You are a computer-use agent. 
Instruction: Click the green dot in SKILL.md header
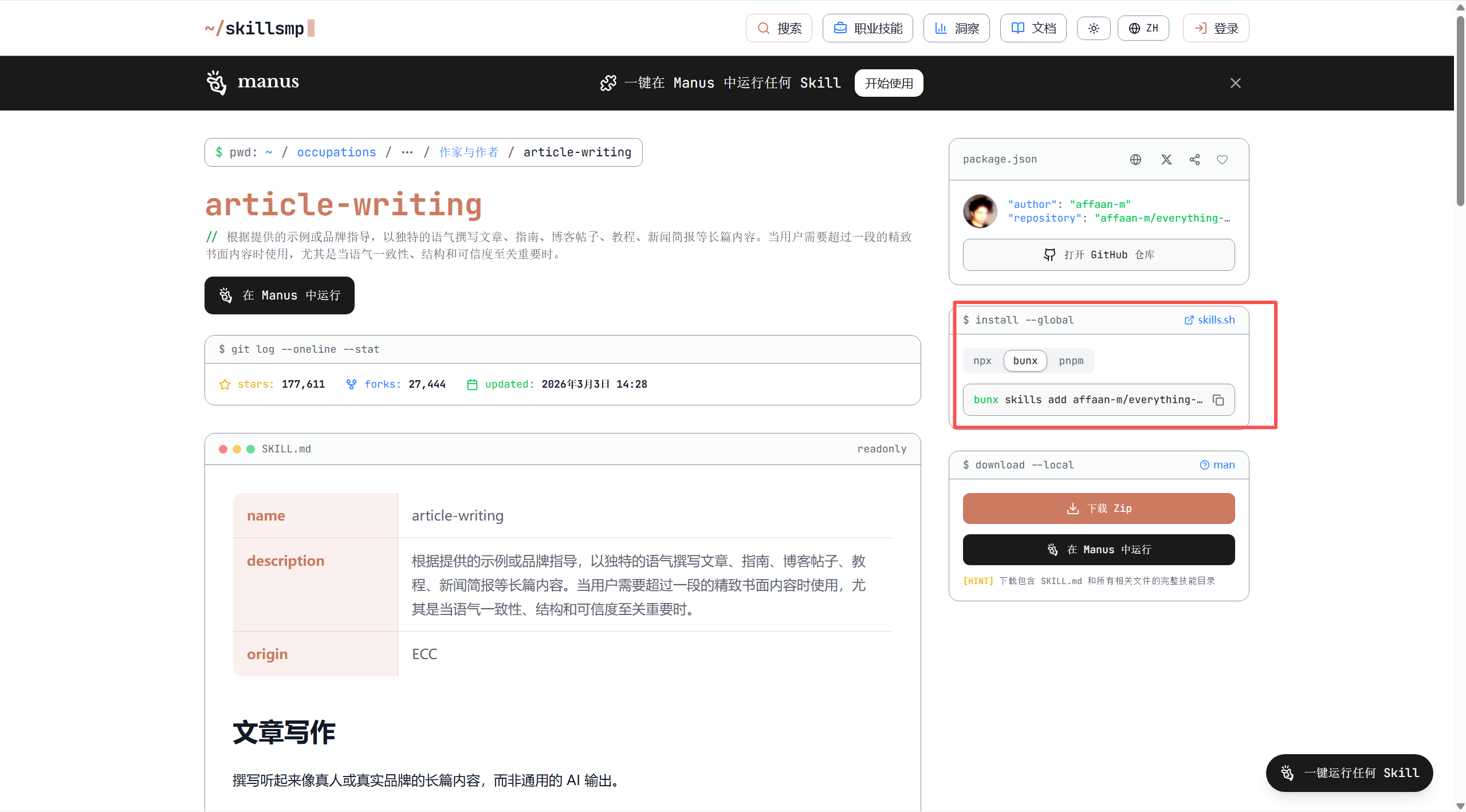click(250, 449)
